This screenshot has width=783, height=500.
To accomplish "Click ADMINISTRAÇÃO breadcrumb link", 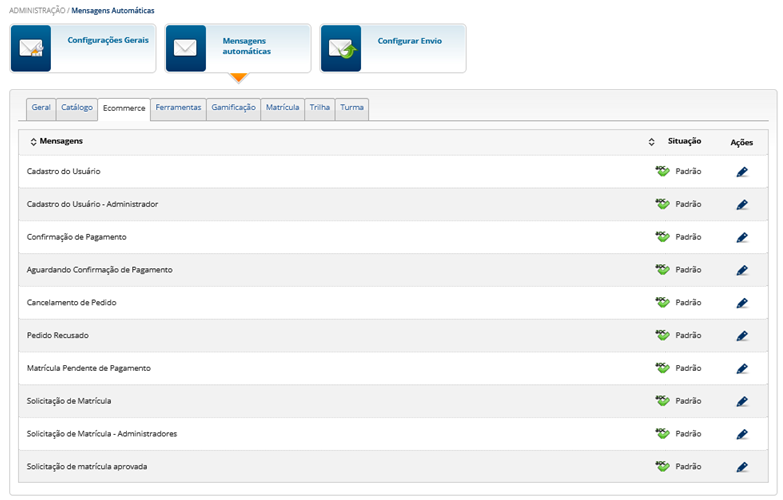I will pos(41,10).
